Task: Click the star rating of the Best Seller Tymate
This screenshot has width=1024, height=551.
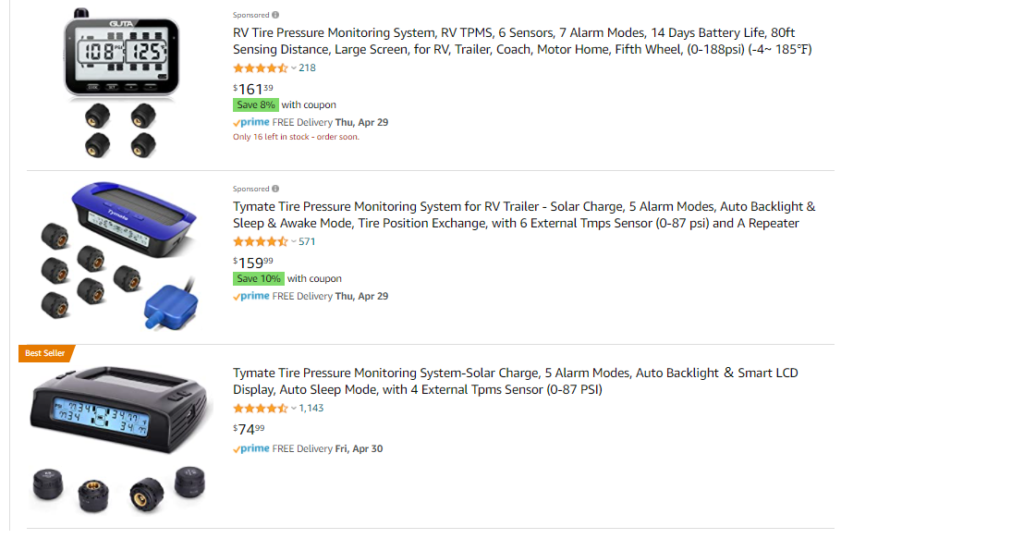Action: (261, 408)
